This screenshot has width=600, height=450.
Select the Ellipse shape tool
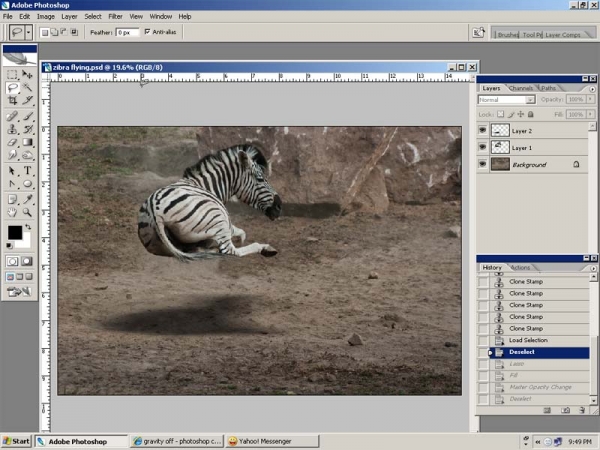click(x=27, y=184)
